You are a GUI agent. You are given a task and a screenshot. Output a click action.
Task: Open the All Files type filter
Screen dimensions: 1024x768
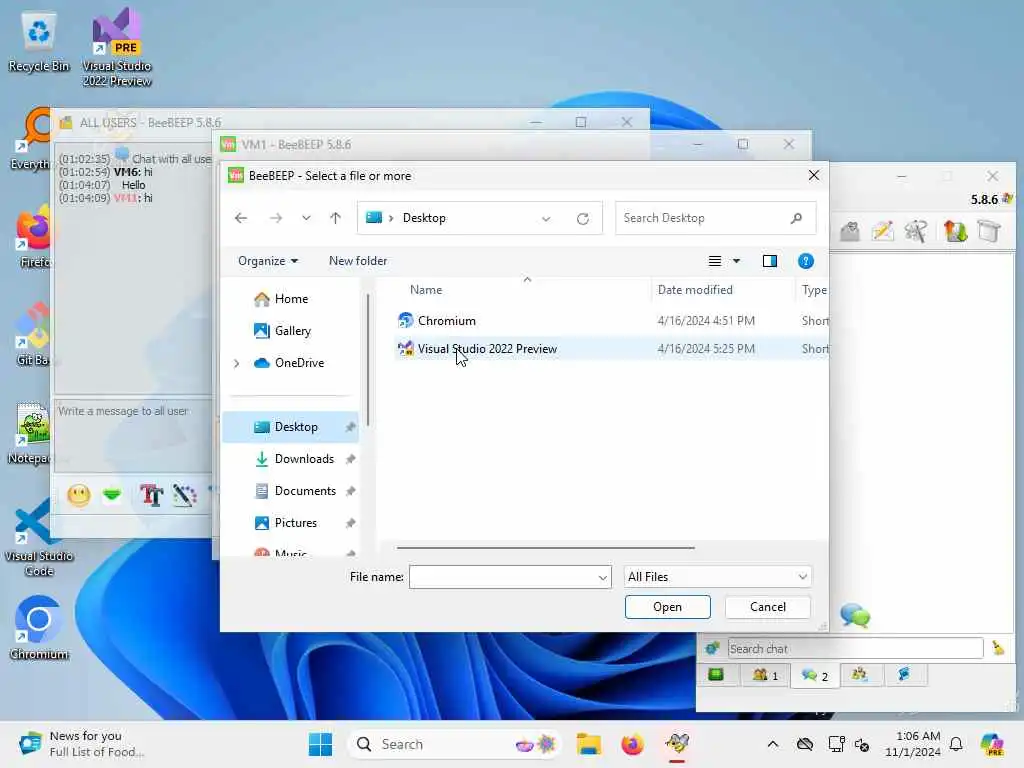point(717,577)
